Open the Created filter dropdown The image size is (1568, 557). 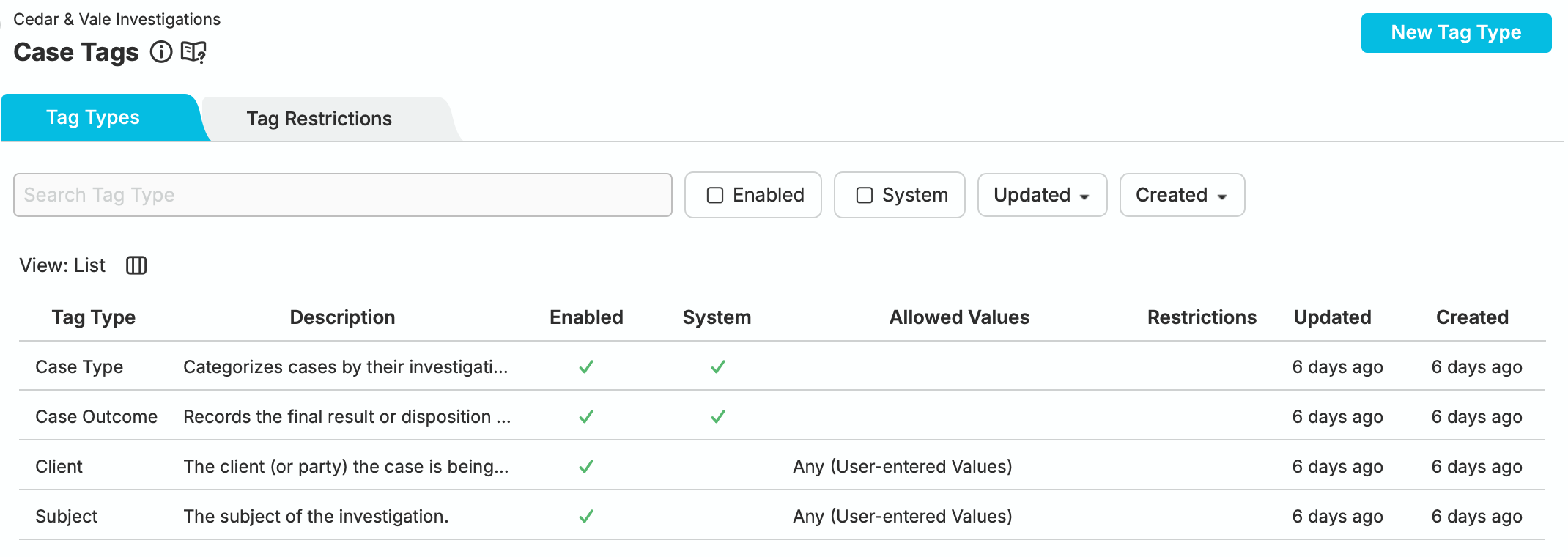pyautogui.click(x=1182, y=195)
